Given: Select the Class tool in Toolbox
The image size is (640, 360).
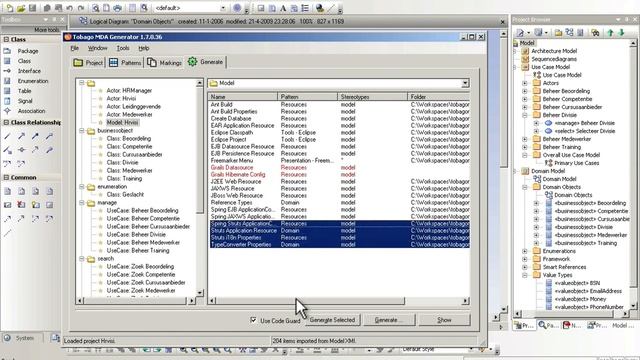Looking at the screenshot, I should [24, 61].
